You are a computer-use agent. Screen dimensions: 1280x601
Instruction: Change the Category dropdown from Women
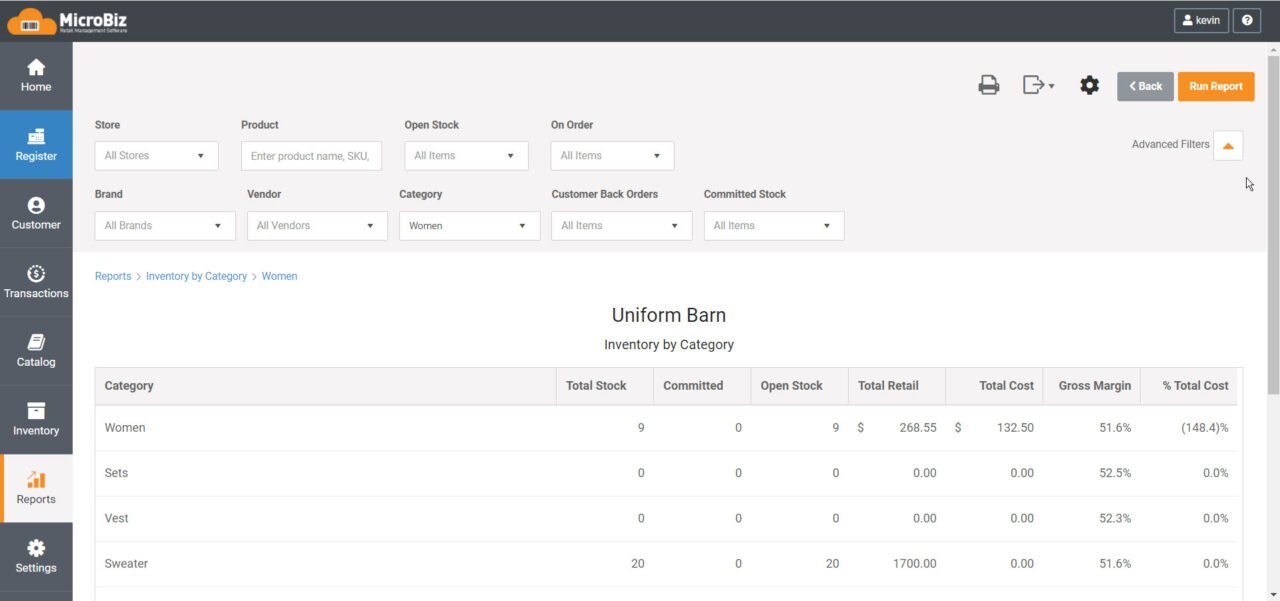(469, 225)
